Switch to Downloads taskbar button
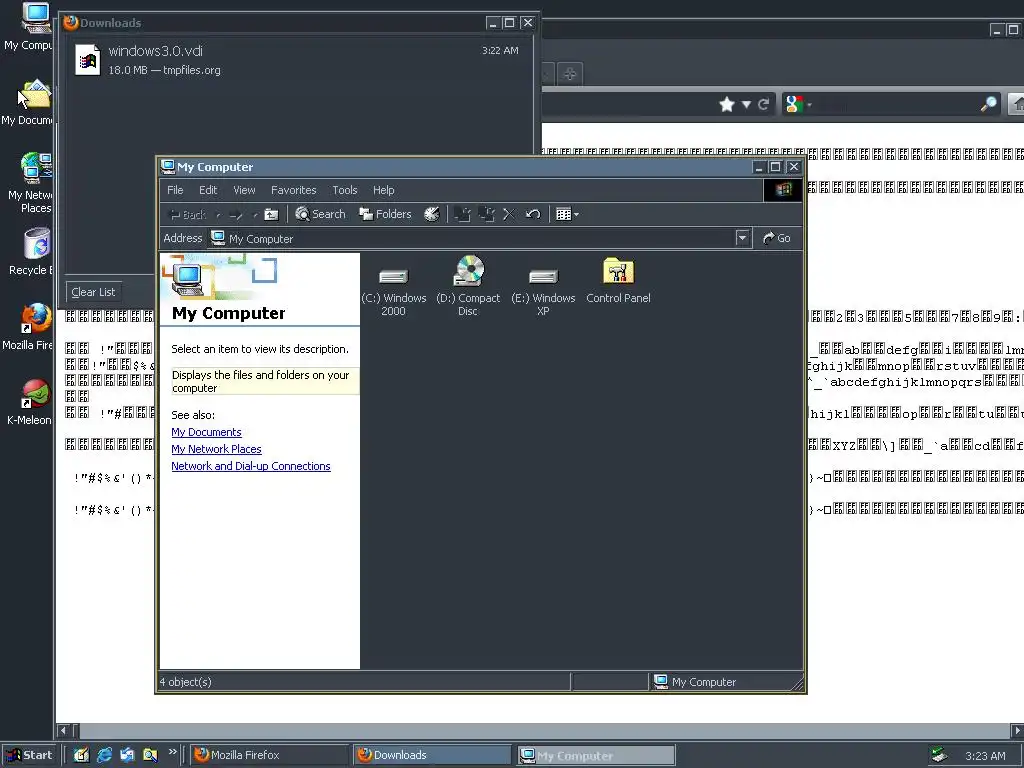This screenshot has width=1024, height=768. click(x=432, y=755)
